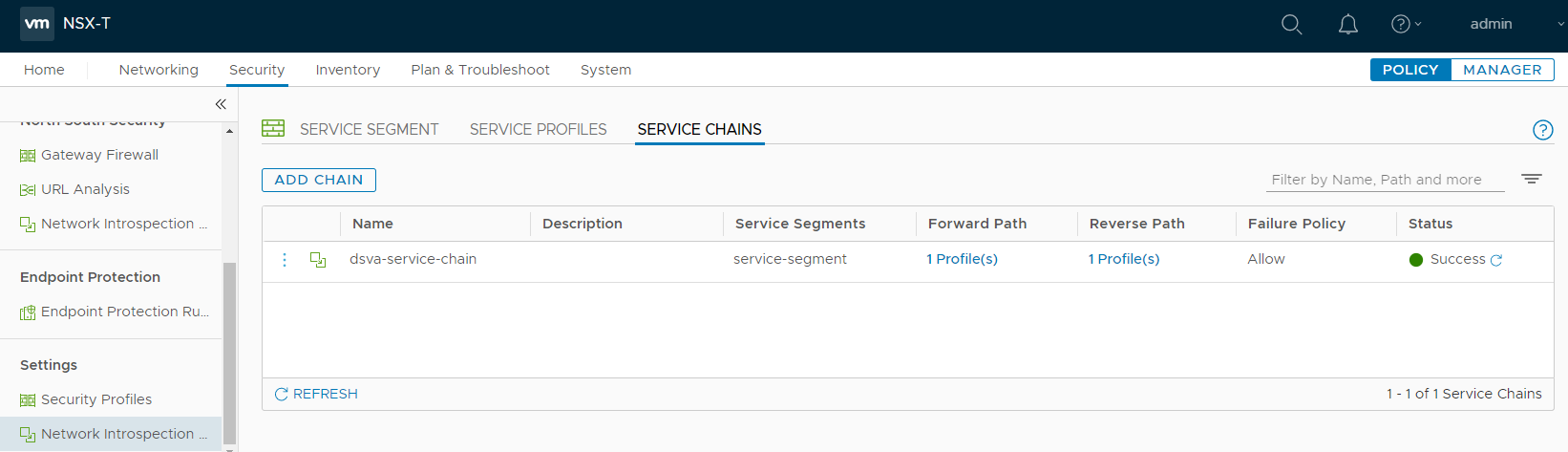
Task: Refresh the Success status icon
Action: pos(1496,260)
